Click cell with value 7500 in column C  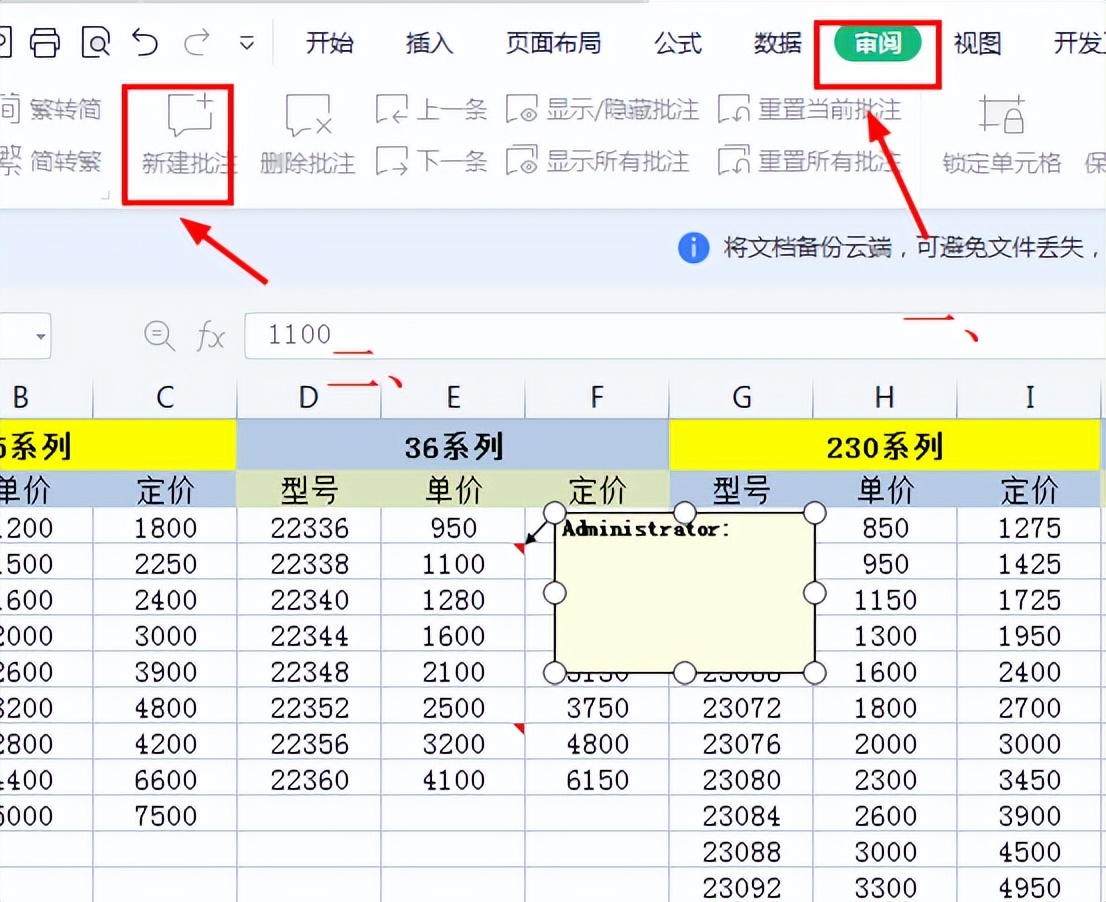165,815
